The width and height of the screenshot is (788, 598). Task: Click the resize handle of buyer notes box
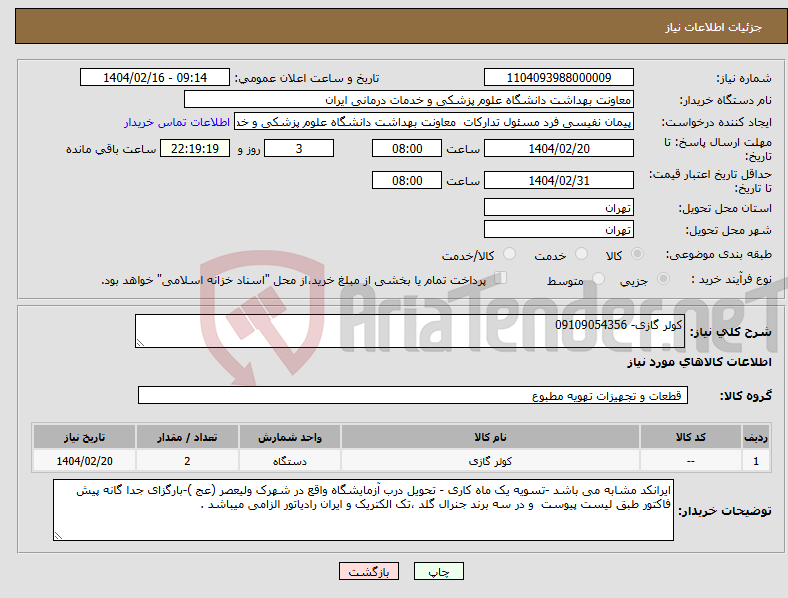pyautogui.click(x=58, y=536)
